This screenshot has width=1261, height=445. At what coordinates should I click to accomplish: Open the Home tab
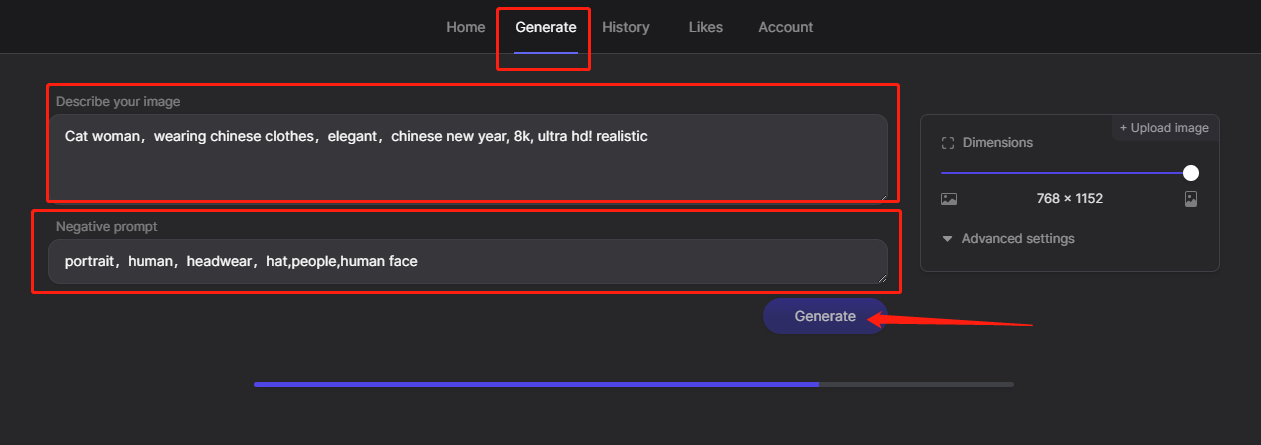pos(465,27)
